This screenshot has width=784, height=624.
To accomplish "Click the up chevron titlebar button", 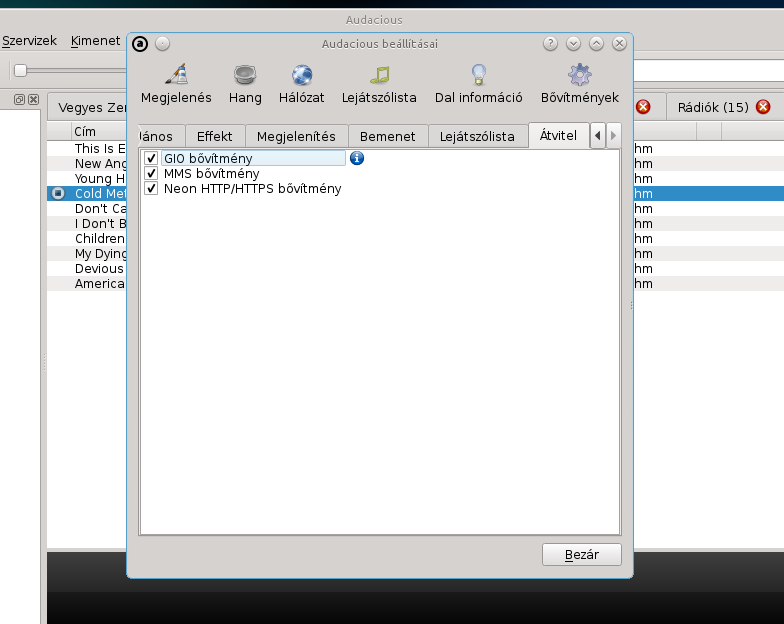I will click(596, 44).
